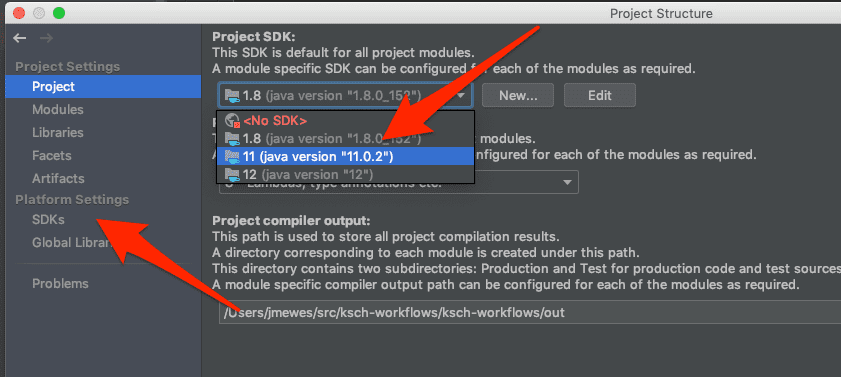Viewport: 841px width, 377px height.
Task: Select 11 (java version "11.0.2") SDK option
Action: [345, 156]
